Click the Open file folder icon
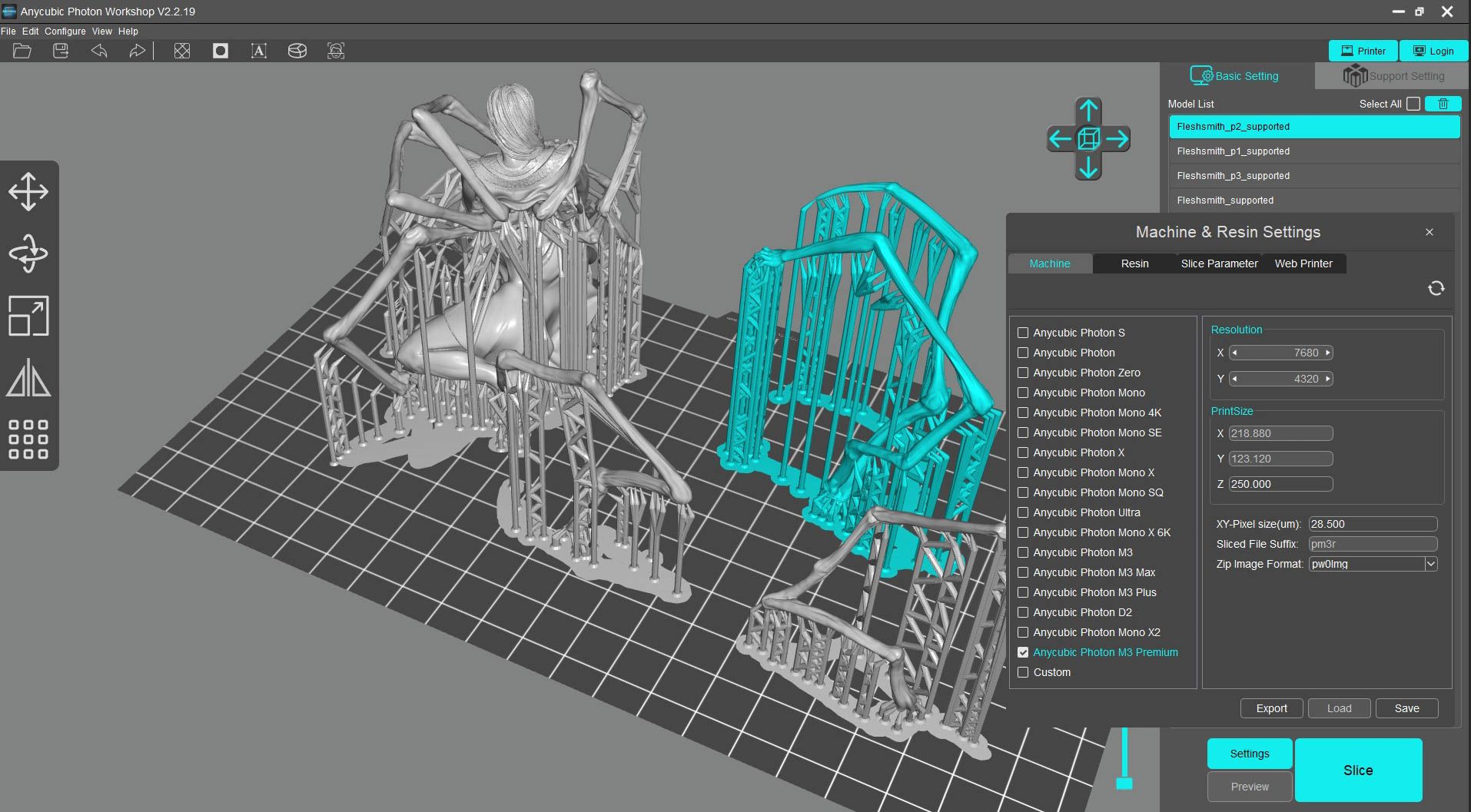Viewport: 1471px width, 812px height. (22, 51)
